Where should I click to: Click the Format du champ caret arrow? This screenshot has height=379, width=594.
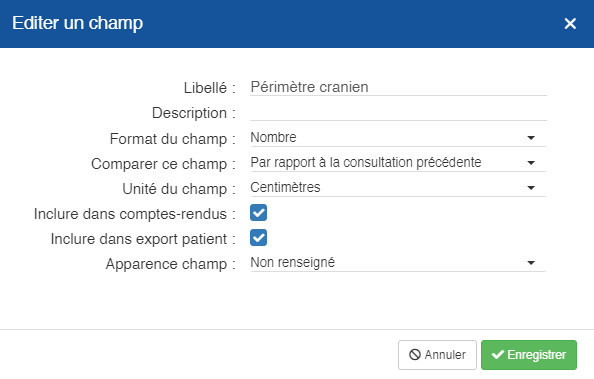point(531,138)
